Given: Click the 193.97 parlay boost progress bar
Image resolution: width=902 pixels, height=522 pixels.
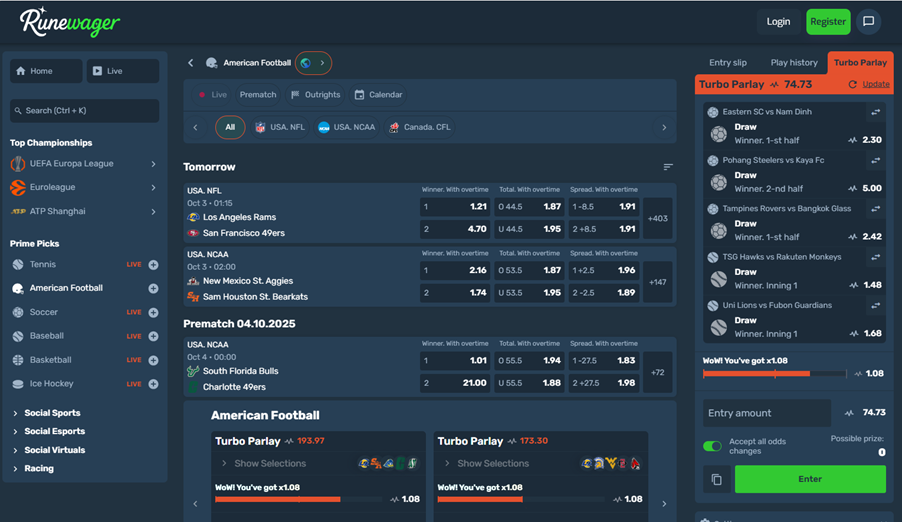Looking at the screenshot, I should [x=299, y=500].
